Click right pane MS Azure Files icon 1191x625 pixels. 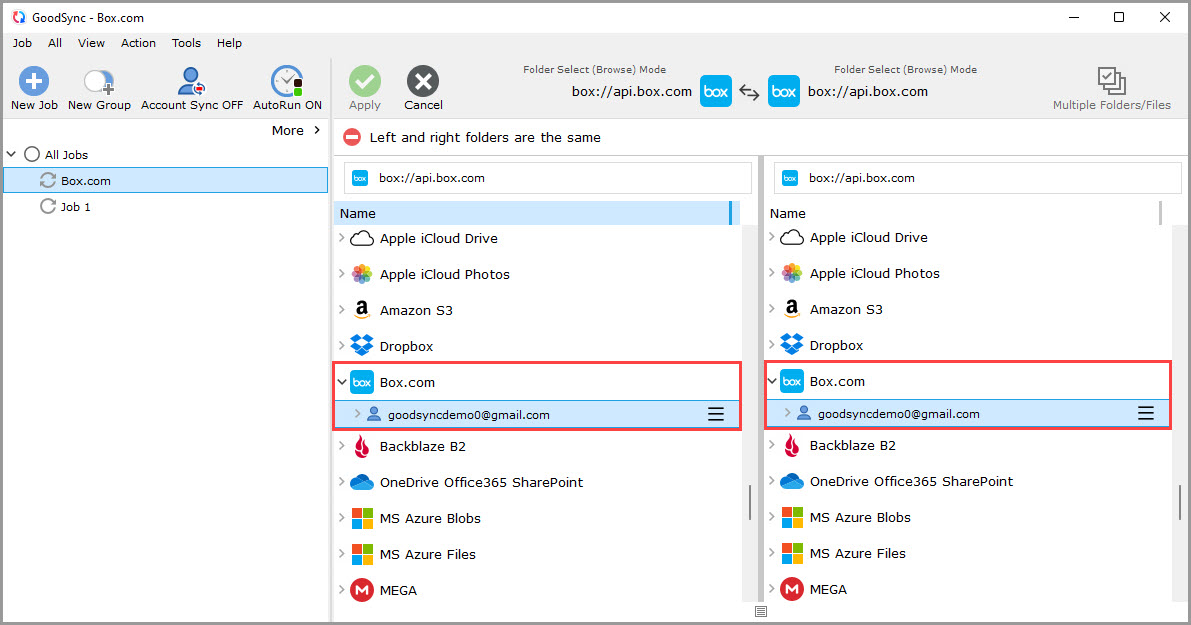[x=792, y=554]
